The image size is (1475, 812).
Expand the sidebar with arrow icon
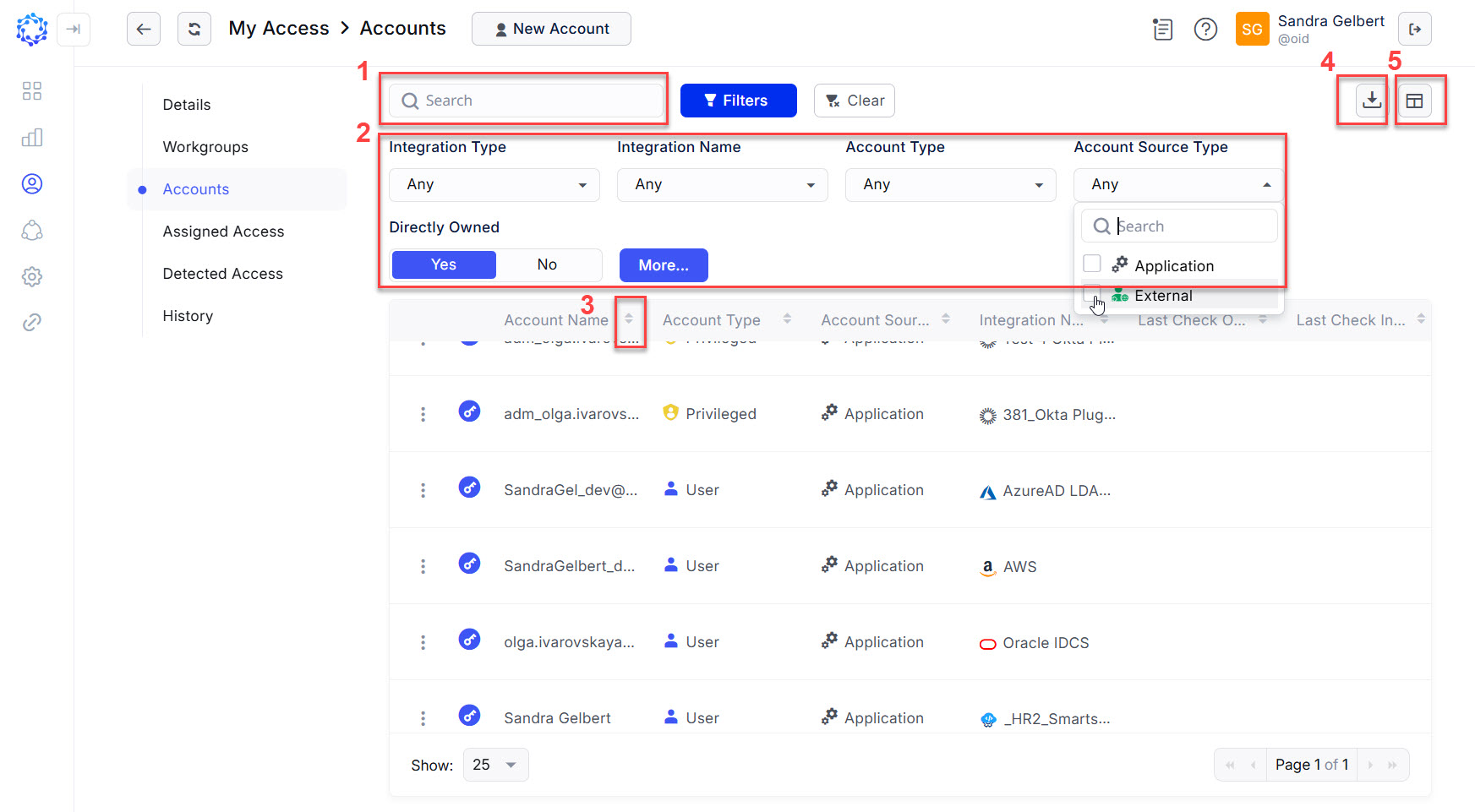[x=74, y=29]
